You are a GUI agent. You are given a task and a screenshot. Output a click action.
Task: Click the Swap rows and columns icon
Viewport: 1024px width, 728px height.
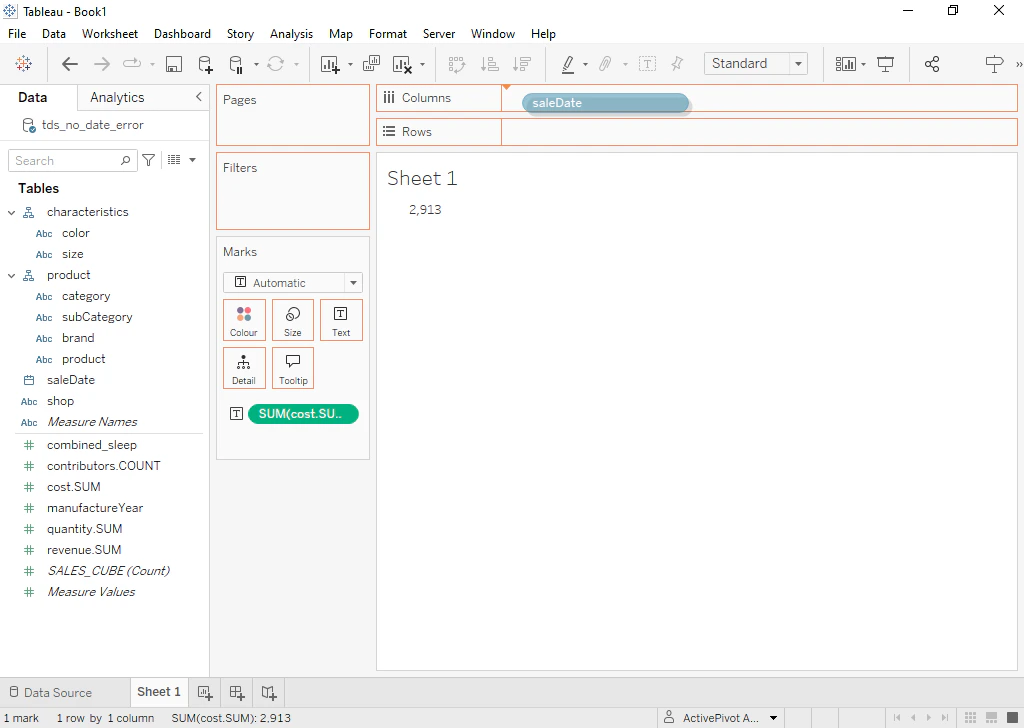click(456, 63)
